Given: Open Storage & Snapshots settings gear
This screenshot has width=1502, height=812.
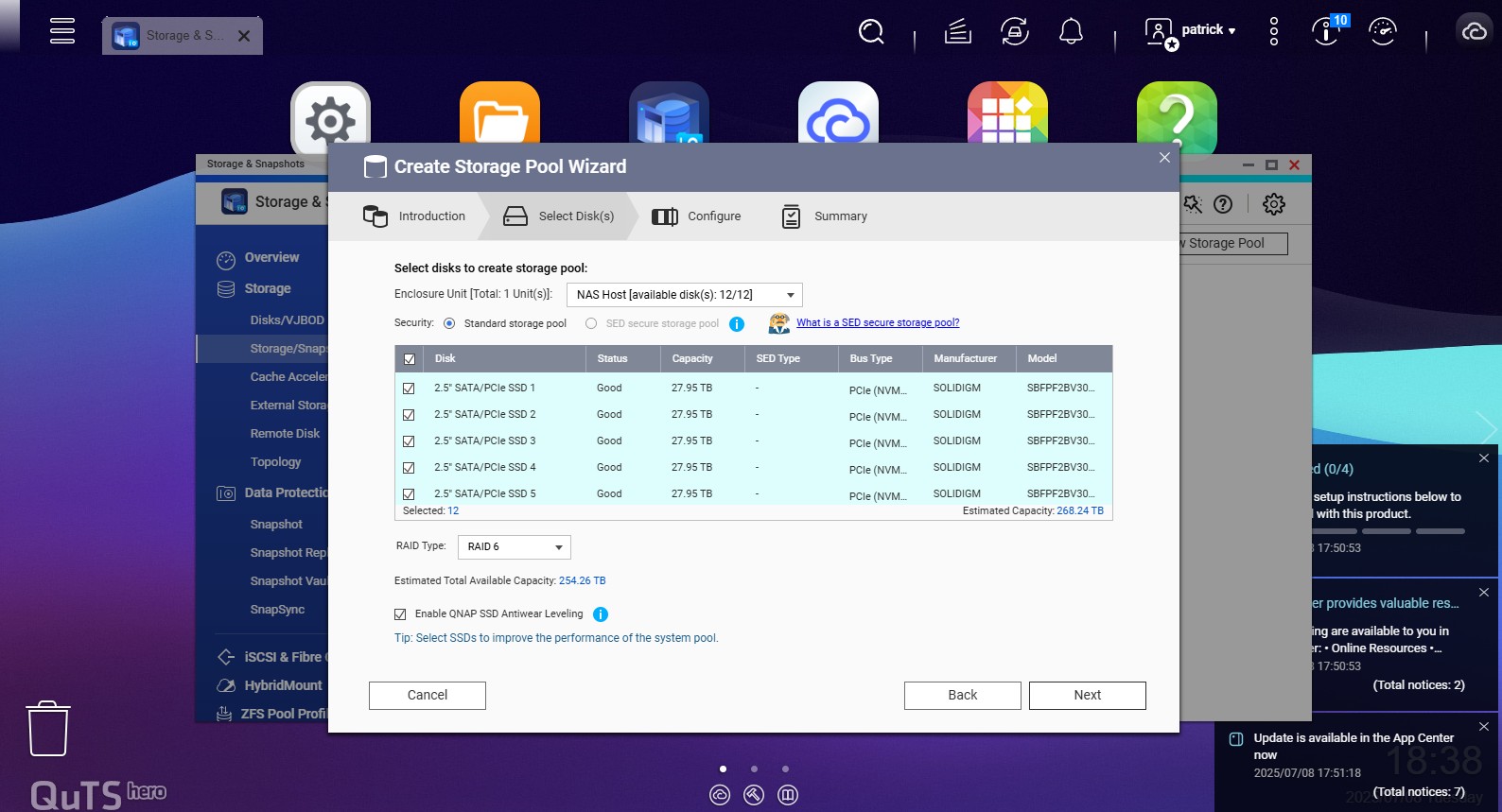Looking at the screenshot, I should click(x=1273, y=204).
